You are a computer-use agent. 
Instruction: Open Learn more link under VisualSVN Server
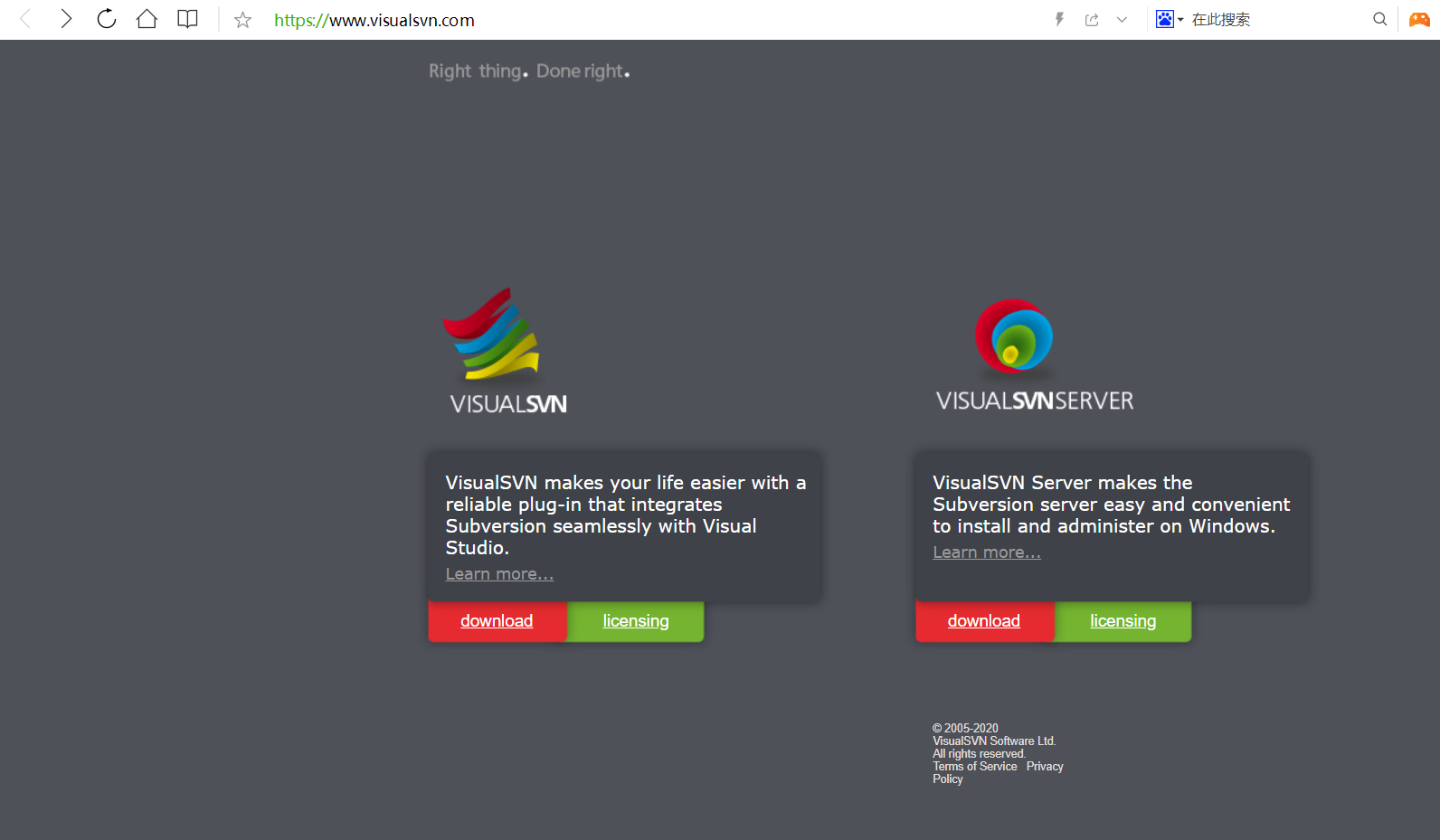tap(987, 552)
